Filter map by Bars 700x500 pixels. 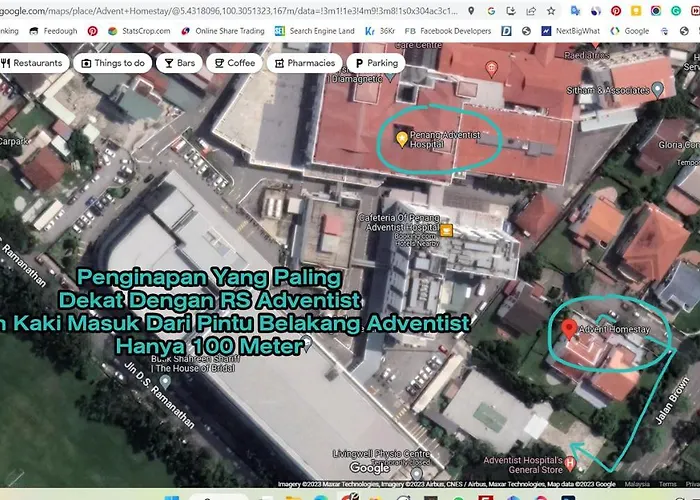click(179, 63)
